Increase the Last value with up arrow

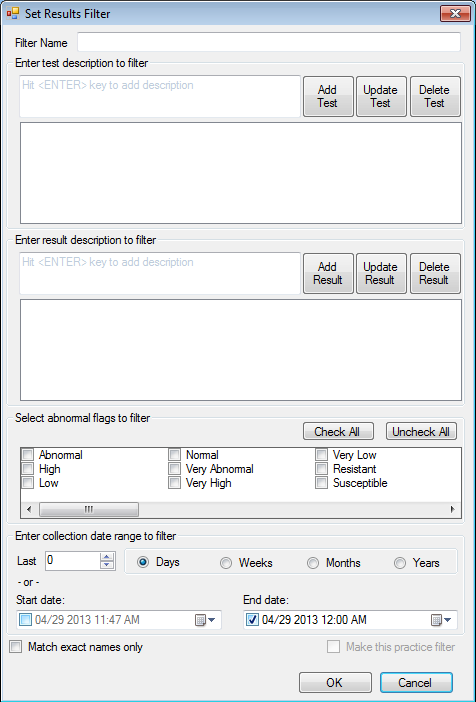tap(107, 557)
